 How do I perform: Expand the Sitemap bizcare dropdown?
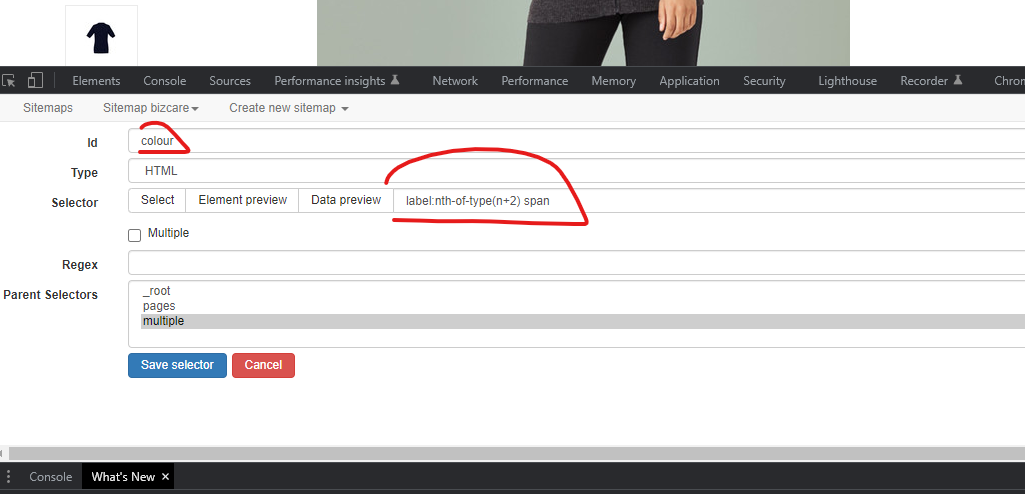pyautogui.click(x=151, y=108)
